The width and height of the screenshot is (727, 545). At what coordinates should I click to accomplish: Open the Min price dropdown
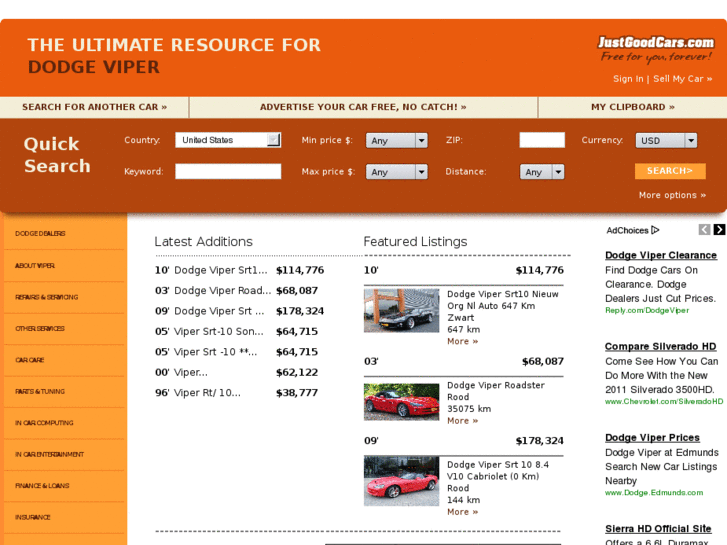(396, 141)
